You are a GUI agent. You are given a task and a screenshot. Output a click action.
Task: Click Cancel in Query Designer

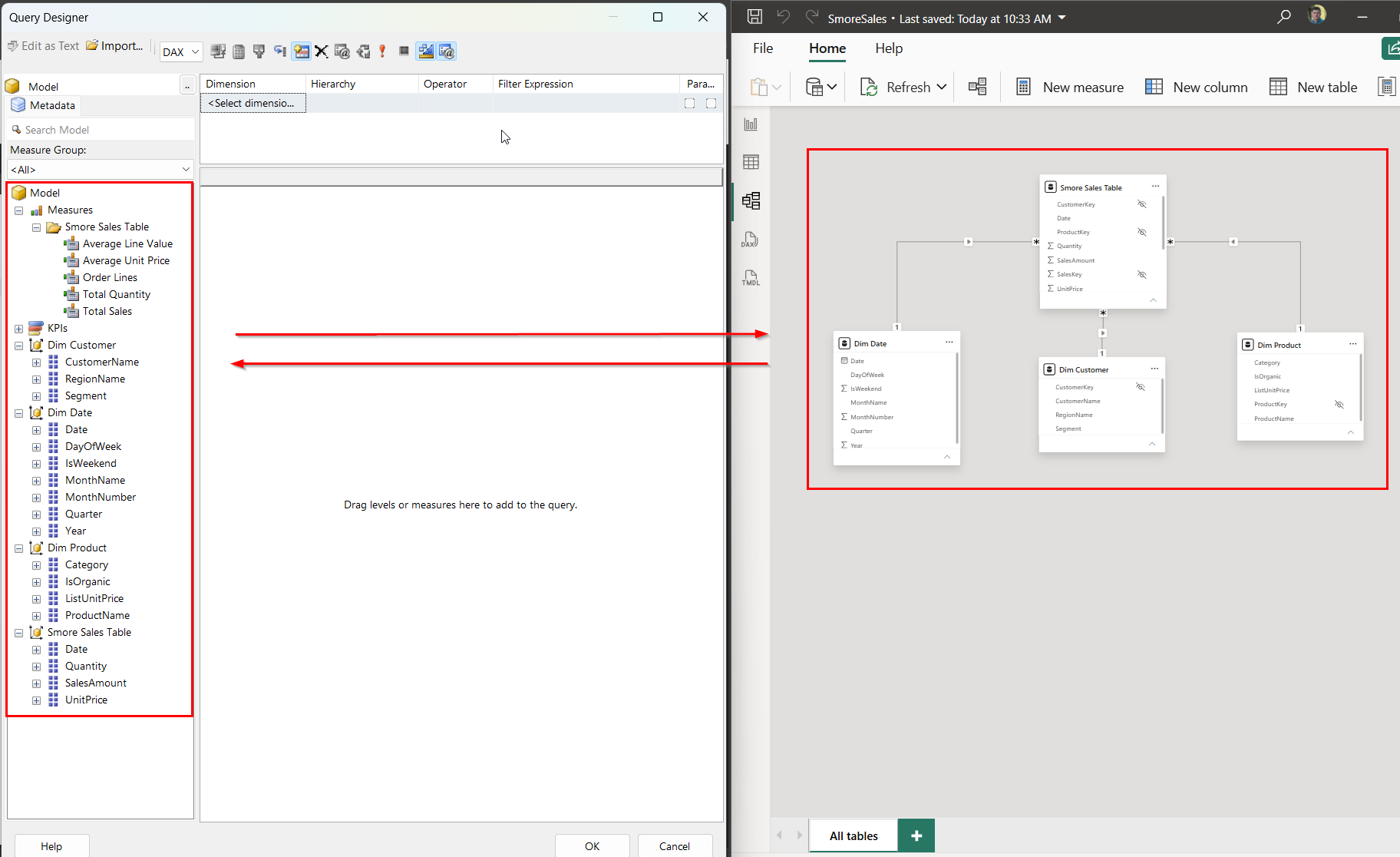pos(675,845)
